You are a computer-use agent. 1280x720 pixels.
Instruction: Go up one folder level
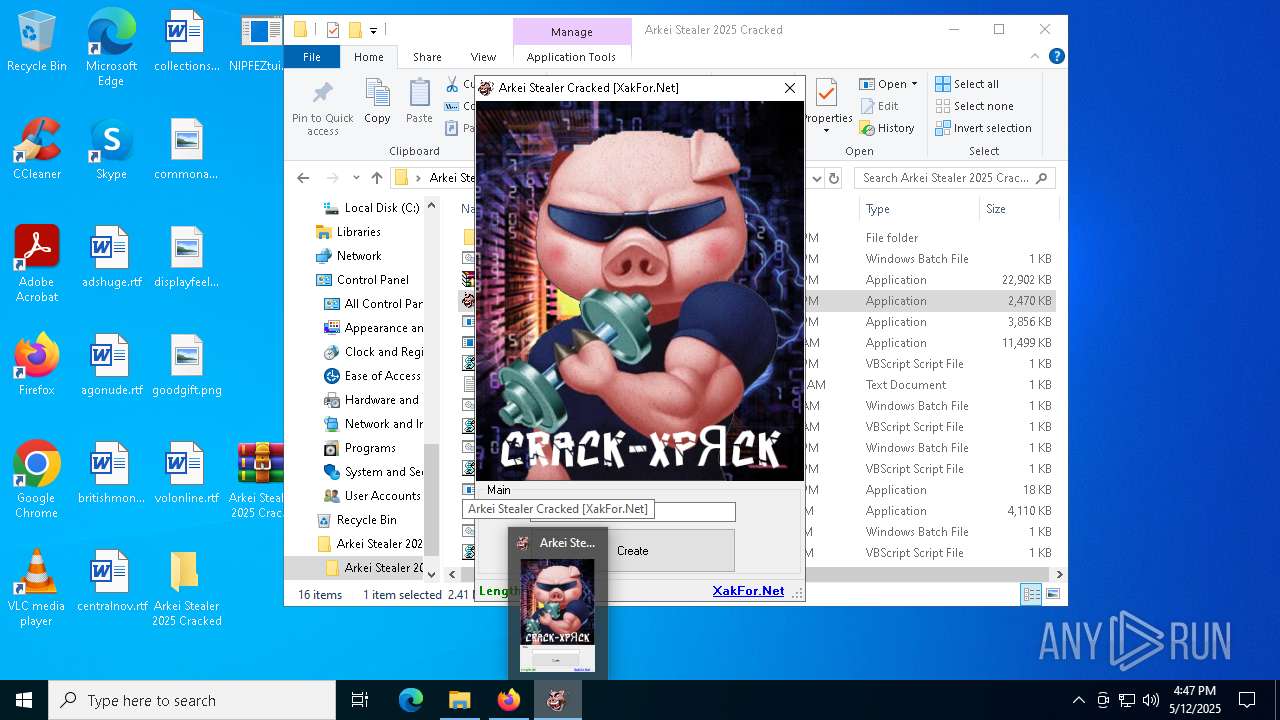click(x=376, y=178)
